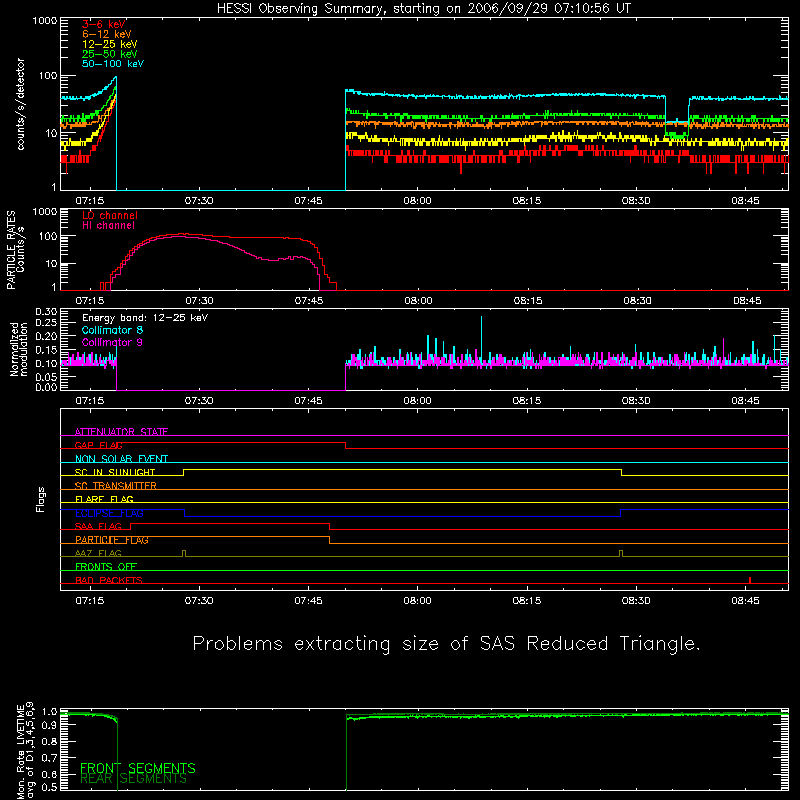Select the 50-100 keV legend label
Image resolution: width=800 pixels, height=800 pixels.
113,64
